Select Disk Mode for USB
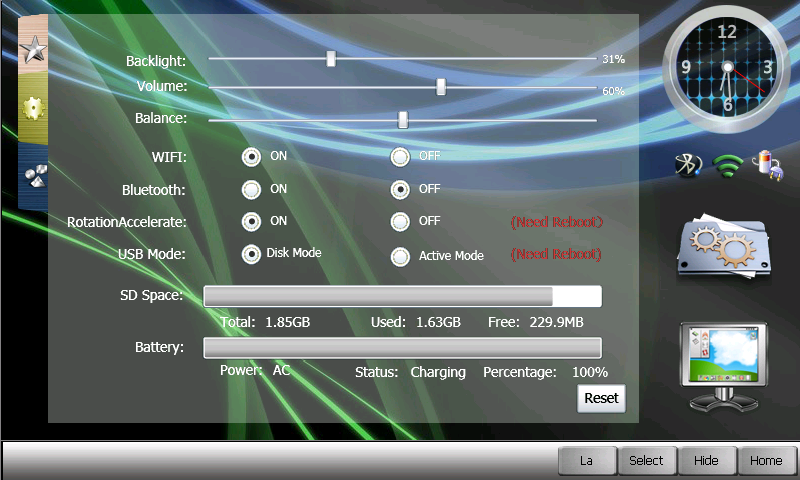The image size is (800, 480). [x=251, y=254]
